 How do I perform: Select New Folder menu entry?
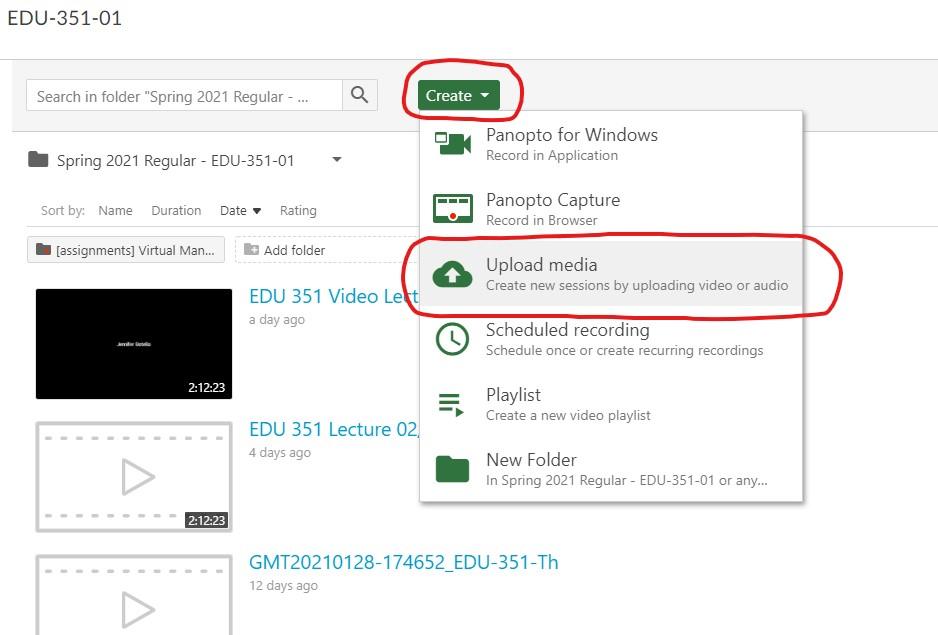pos(611,469)
